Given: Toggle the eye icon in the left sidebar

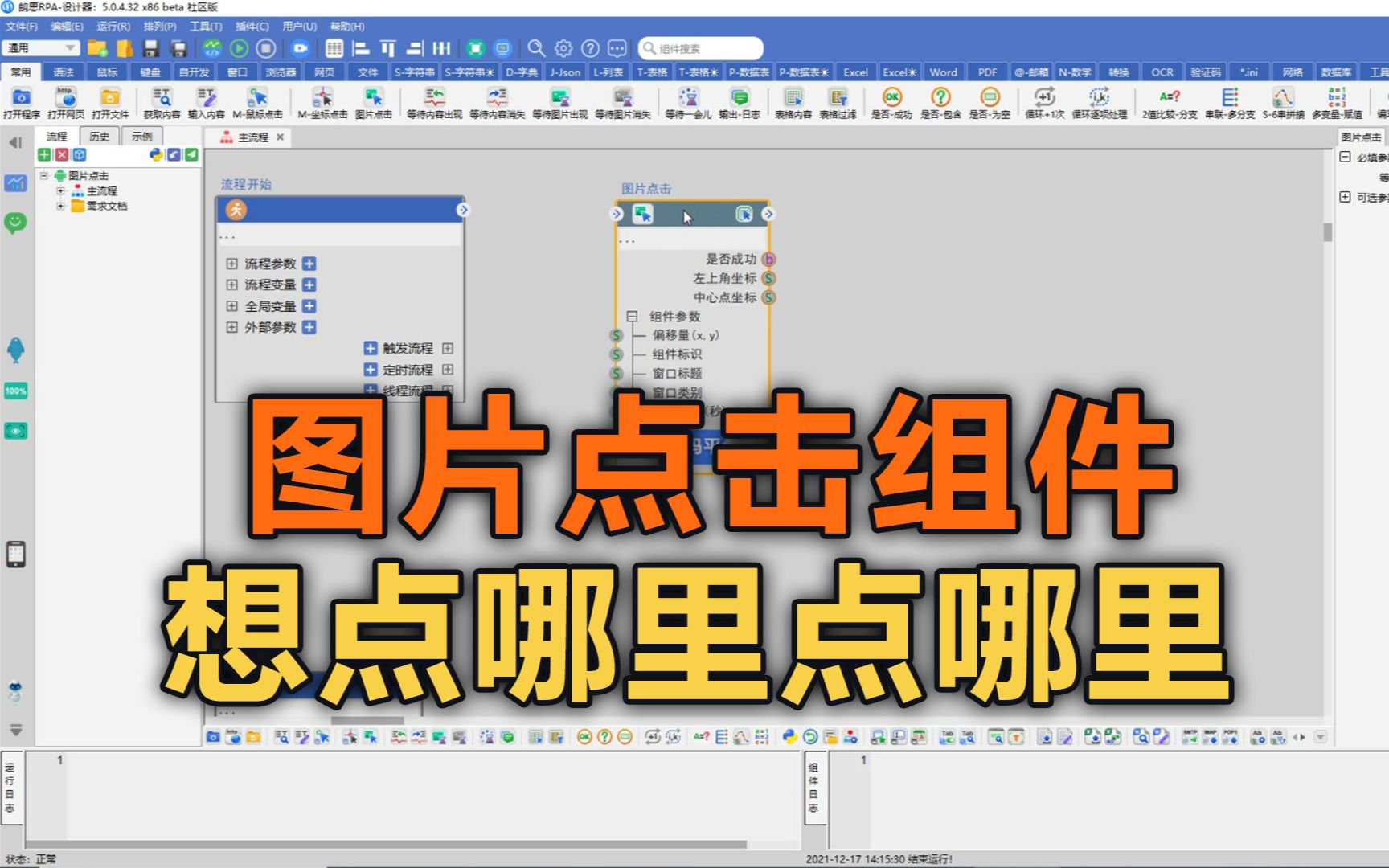Looking at the screenshot, I should [14, 432].
